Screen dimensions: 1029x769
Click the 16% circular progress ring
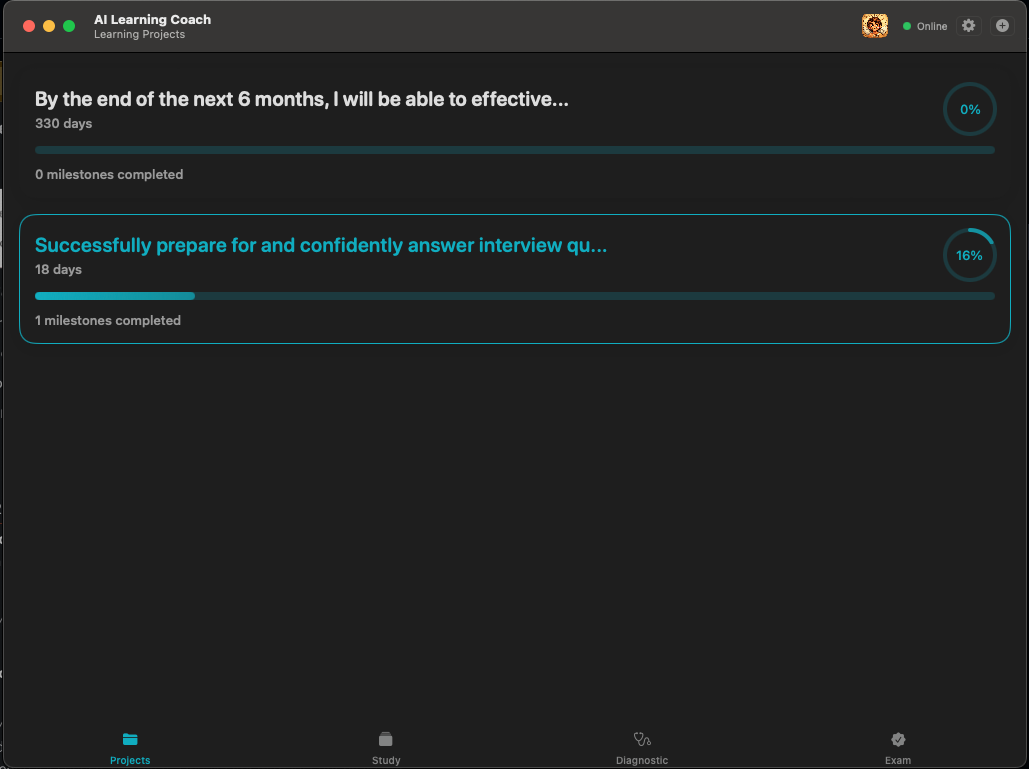pos(969,255)
